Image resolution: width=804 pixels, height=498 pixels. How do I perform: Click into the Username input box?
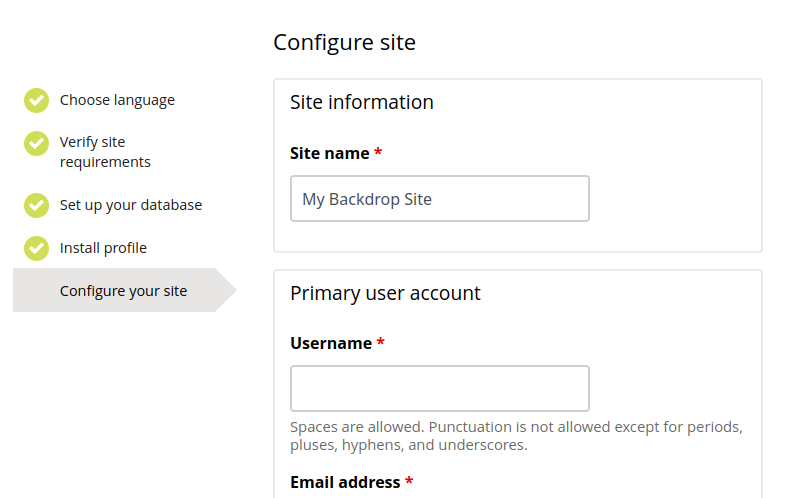(440, 388)
